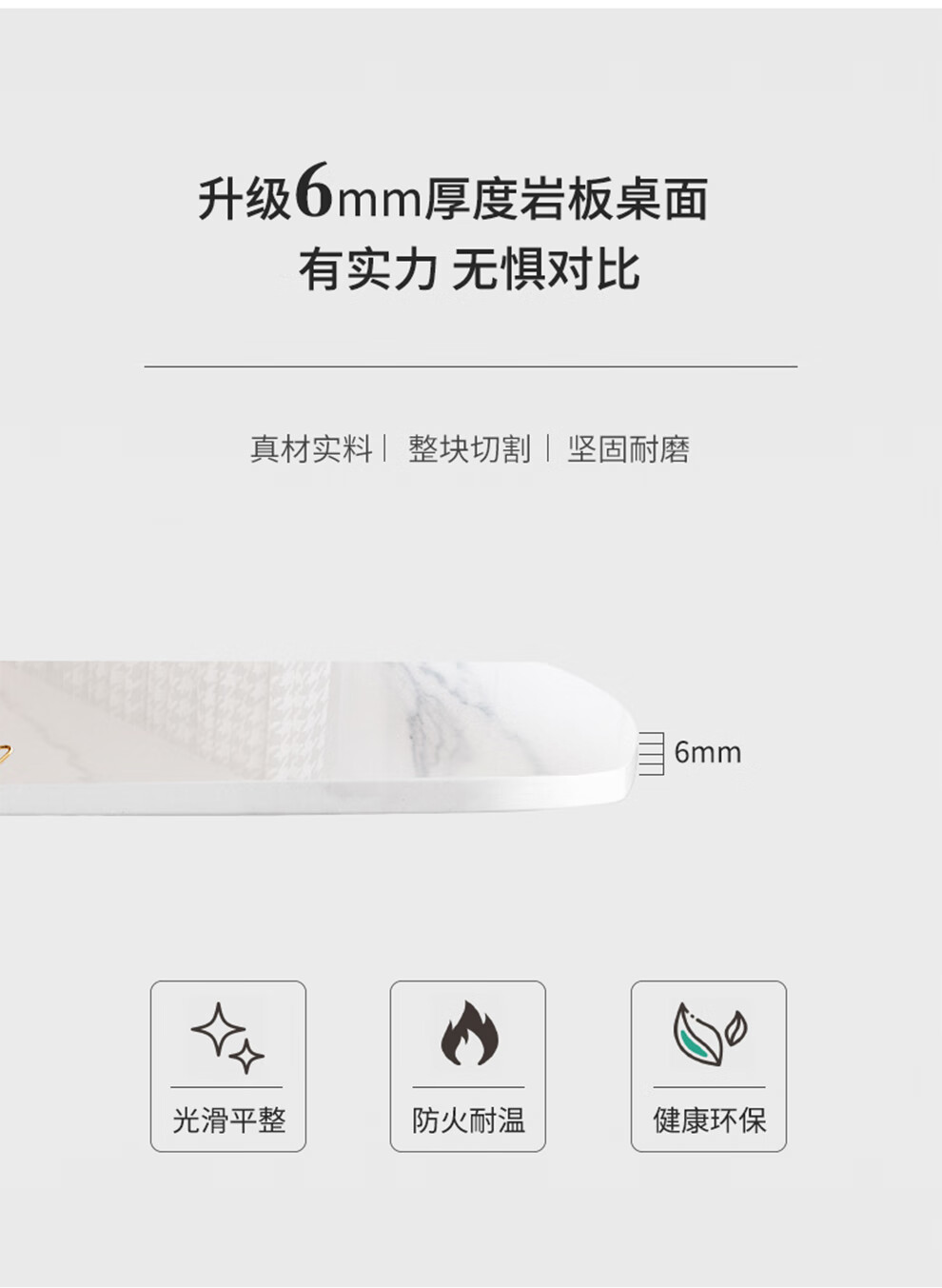Click the small leaf beside large leaf
The height and width of the screenshot is (1288, 942).
coord(736,1028)
